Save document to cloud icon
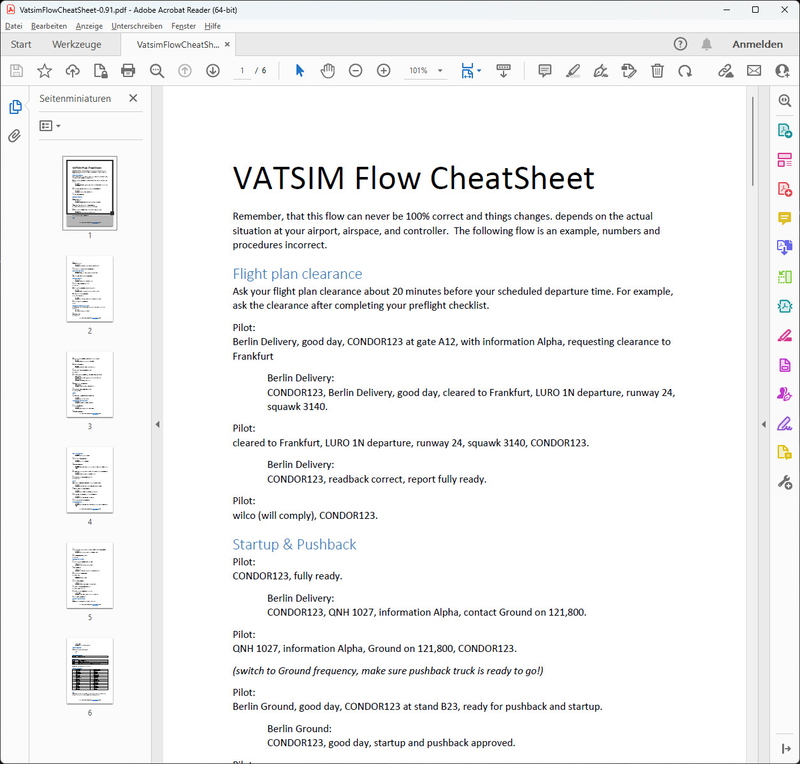 (70, 71)
